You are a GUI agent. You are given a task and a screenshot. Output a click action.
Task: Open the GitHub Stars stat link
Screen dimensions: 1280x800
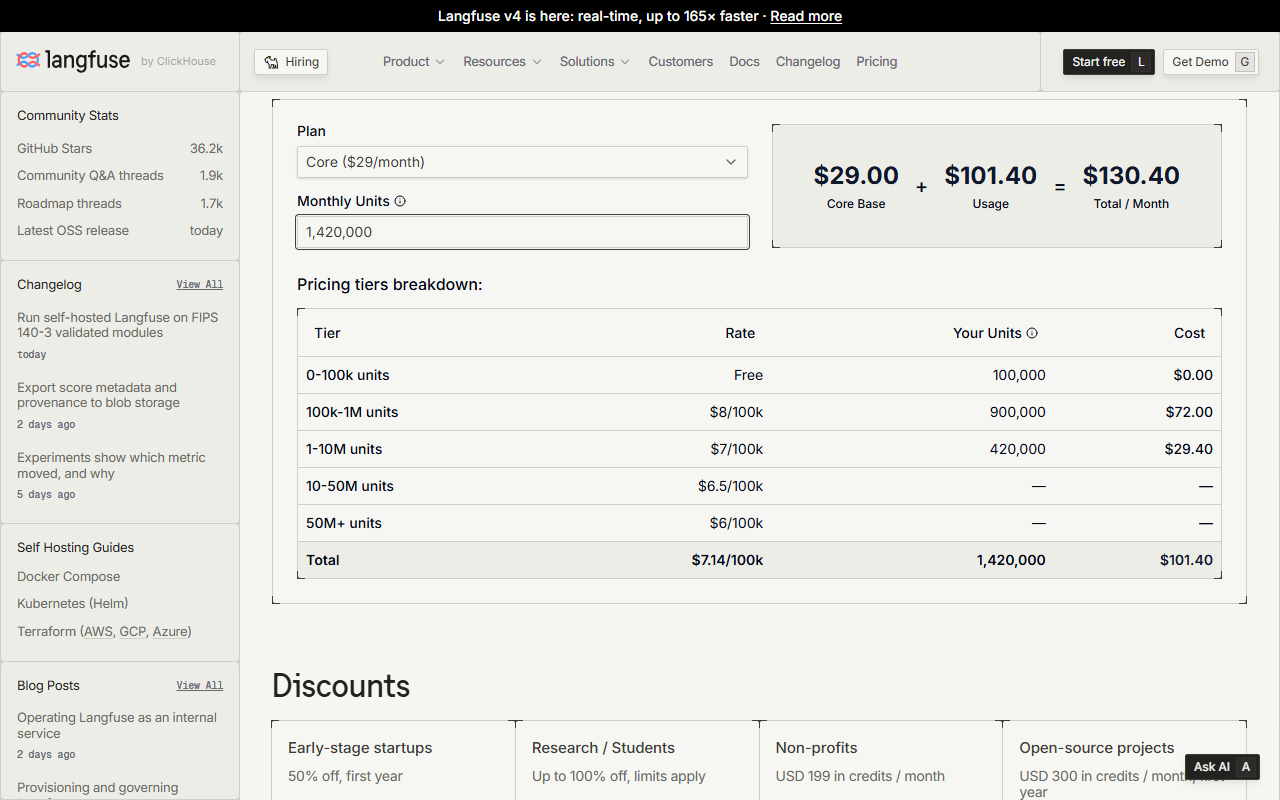(120, 148)
